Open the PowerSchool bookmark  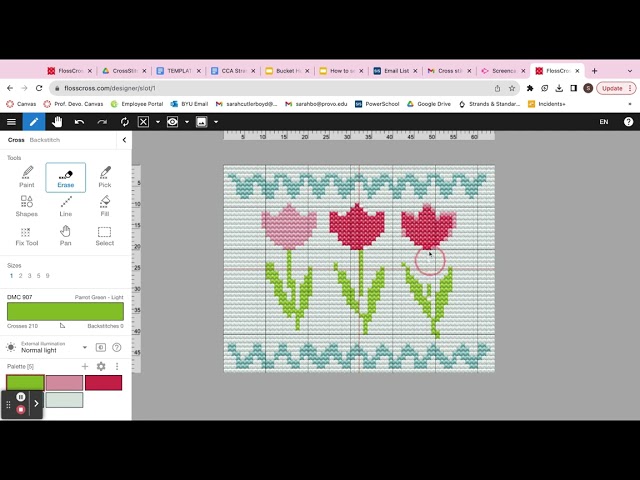click(377, 104)
